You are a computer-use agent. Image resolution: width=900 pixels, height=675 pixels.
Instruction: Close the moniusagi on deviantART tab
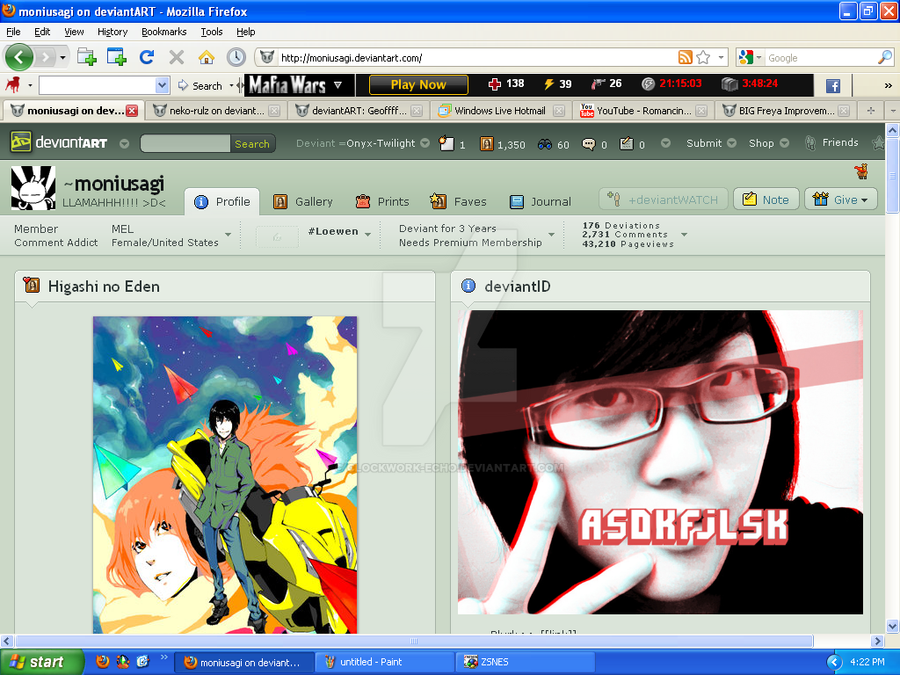(132, 111)
